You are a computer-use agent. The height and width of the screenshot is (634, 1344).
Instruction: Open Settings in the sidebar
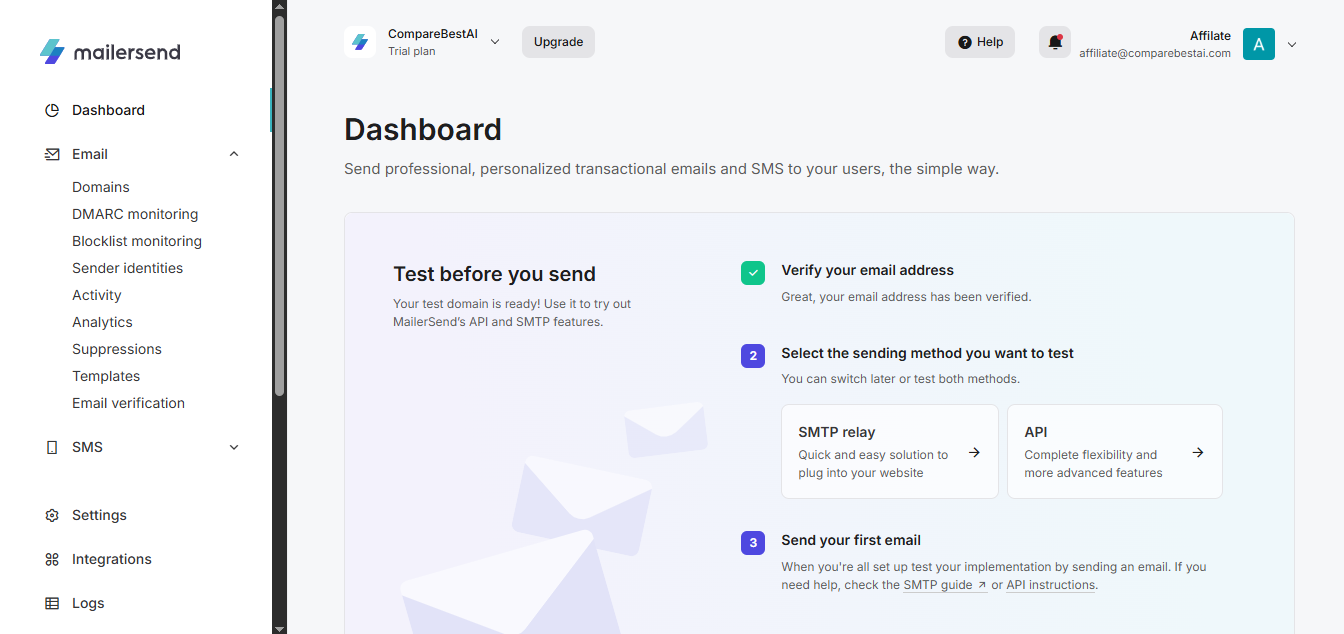click(99, 515)
